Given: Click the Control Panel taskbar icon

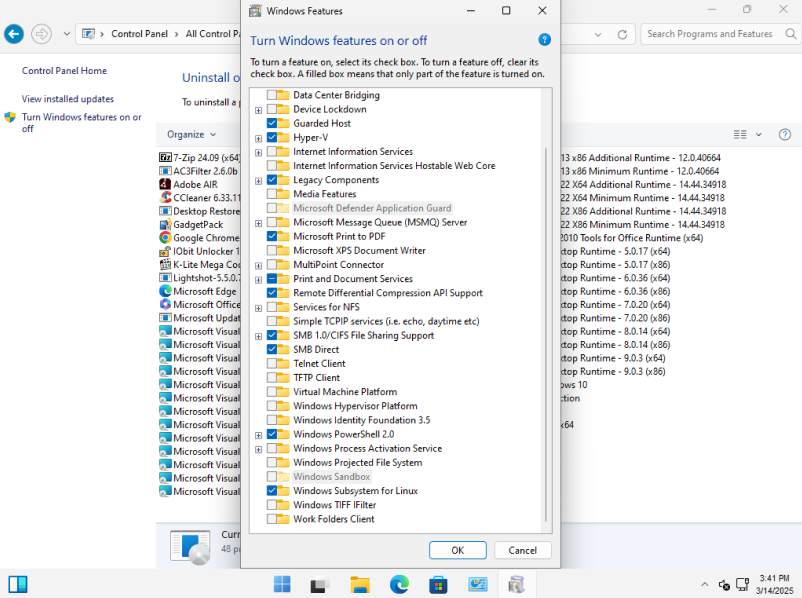Looking at the screenshot, I should tap(478, 584).
